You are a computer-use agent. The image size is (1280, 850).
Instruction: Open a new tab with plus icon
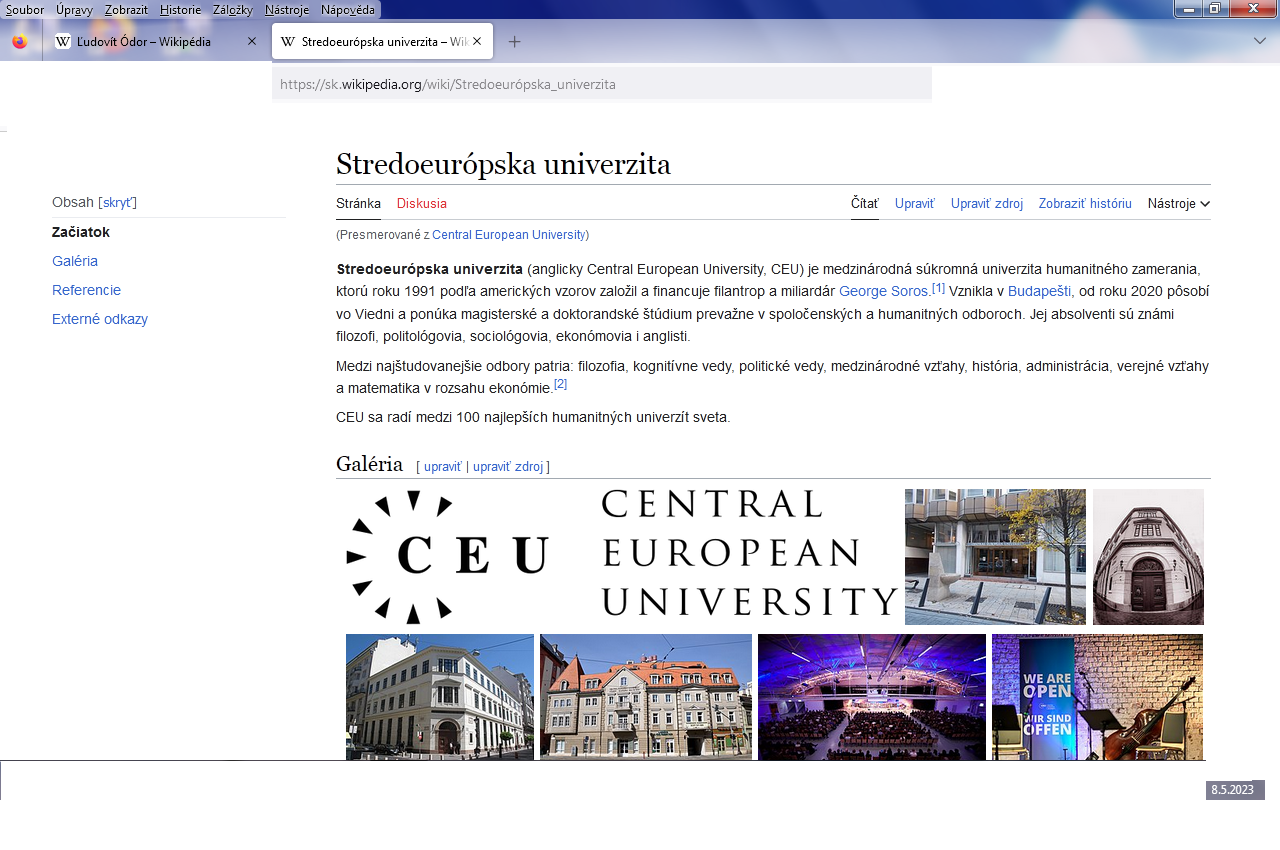(x=514, y=42)
